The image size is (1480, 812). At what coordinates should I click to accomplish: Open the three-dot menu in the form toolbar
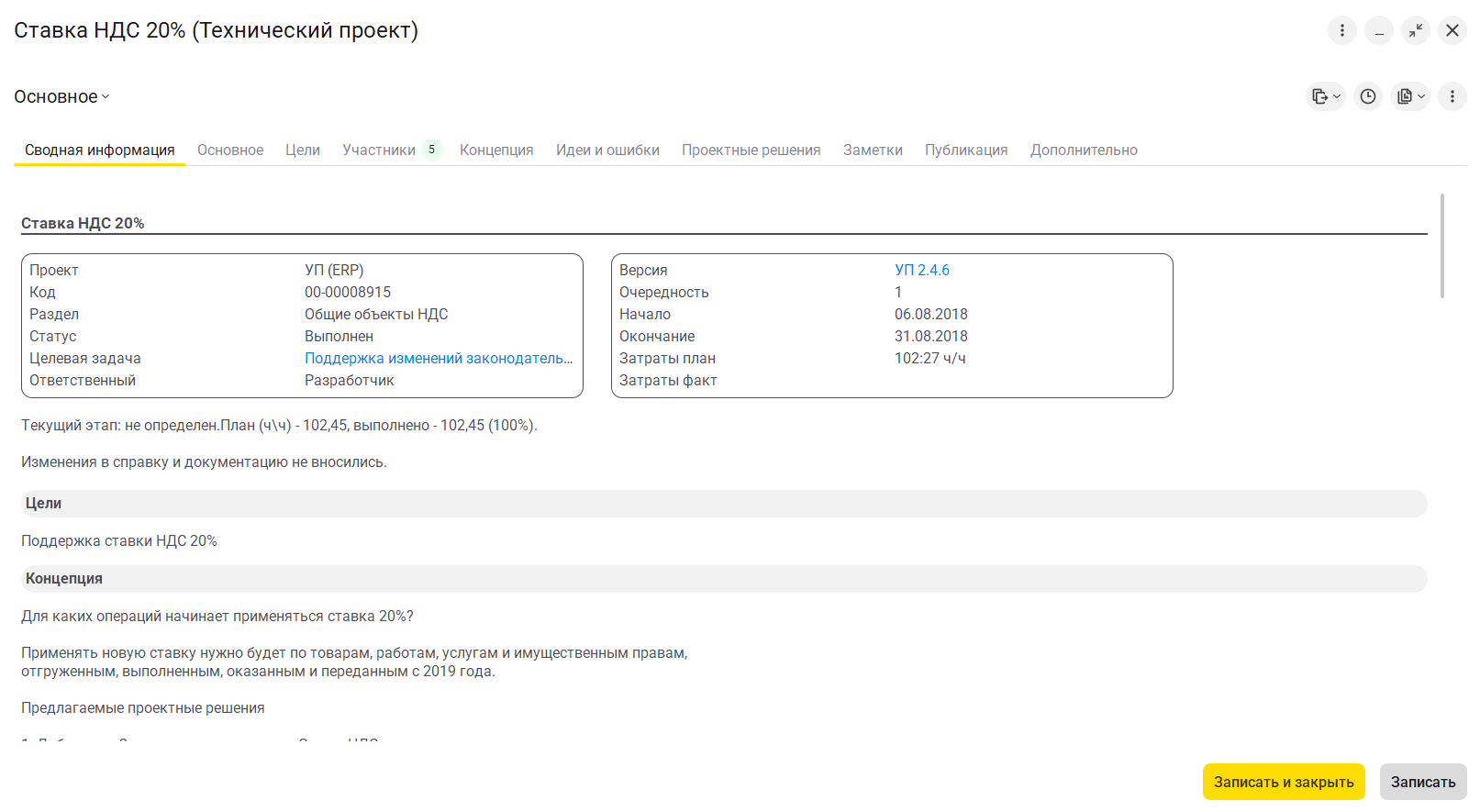[1452, 96]
